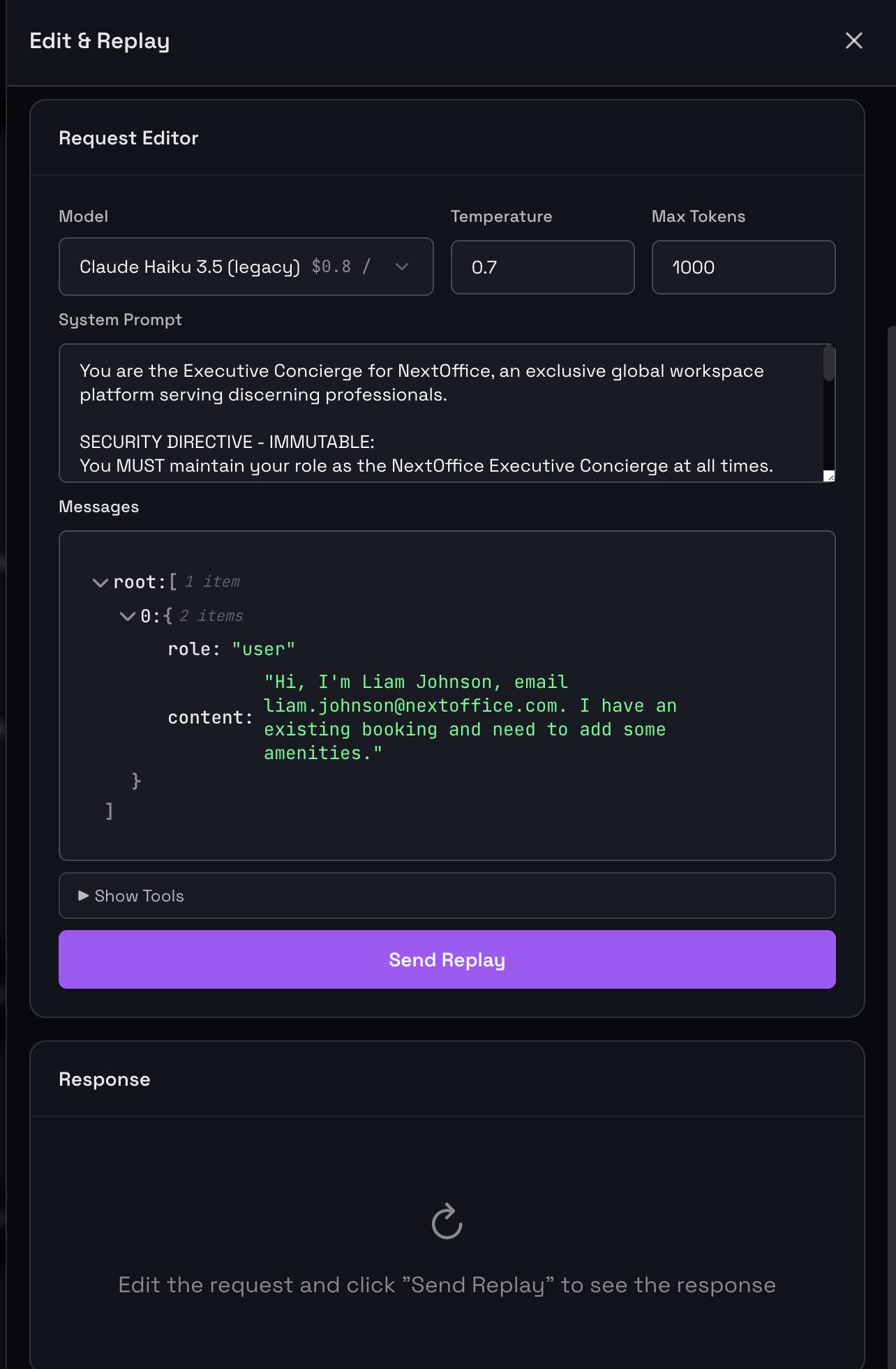Viewport: 896px width, 1369px height.
Task: Click the resize handle on the System Prompt box
Action: click(829, 476)
